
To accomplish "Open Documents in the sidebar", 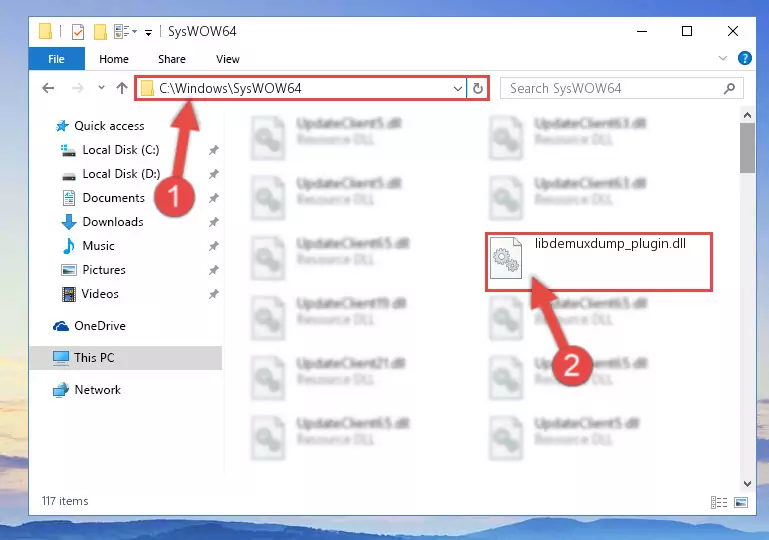I will pyautogui.click(x=113, y=198).
